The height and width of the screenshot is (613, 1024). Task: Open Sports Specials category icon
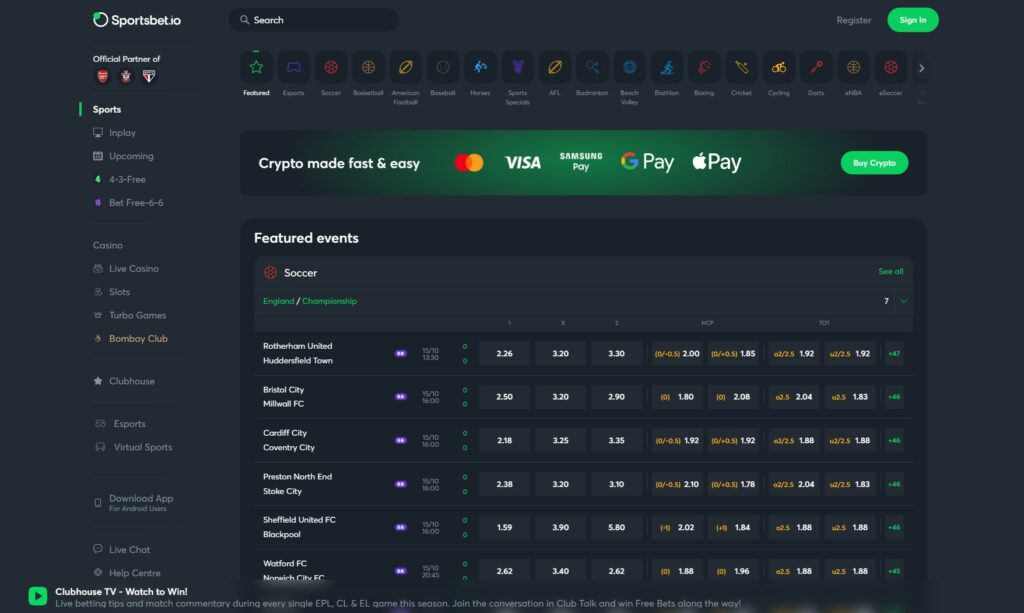coord(517,67)
